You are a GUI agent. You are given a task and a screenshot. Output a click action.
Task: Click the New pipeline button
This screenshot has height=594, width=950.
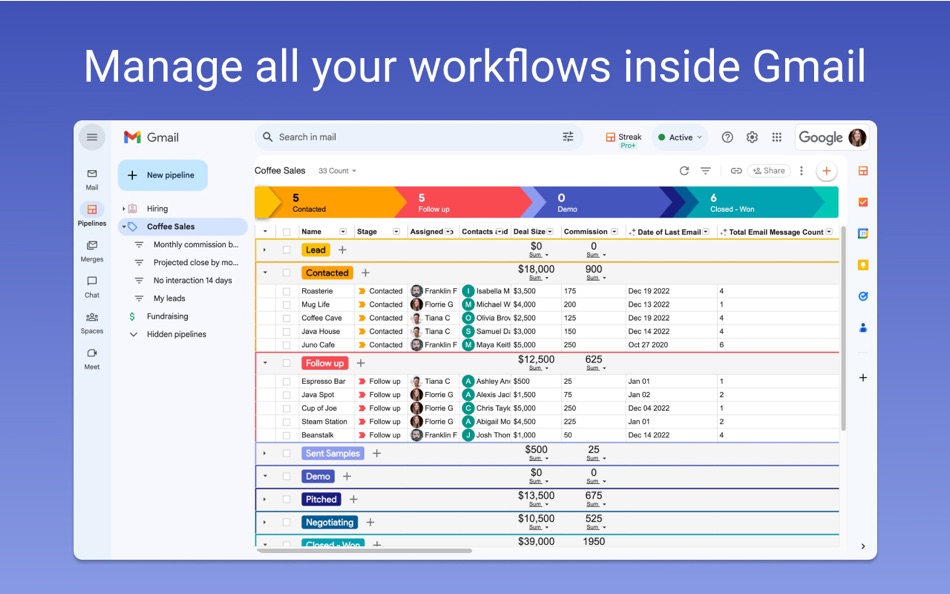point(162,175)
